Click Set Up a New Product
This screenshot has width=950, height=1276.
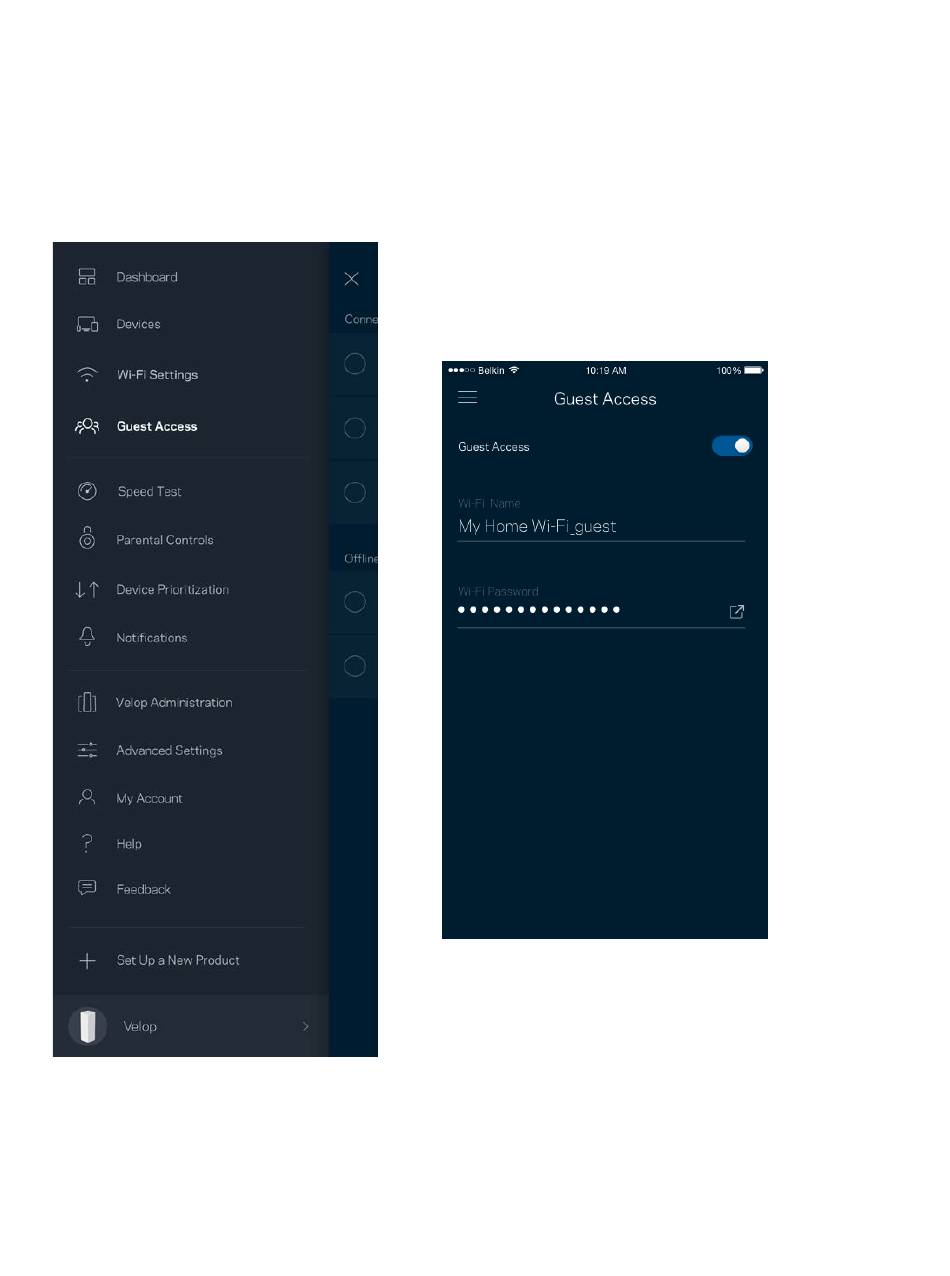point(178,960)
